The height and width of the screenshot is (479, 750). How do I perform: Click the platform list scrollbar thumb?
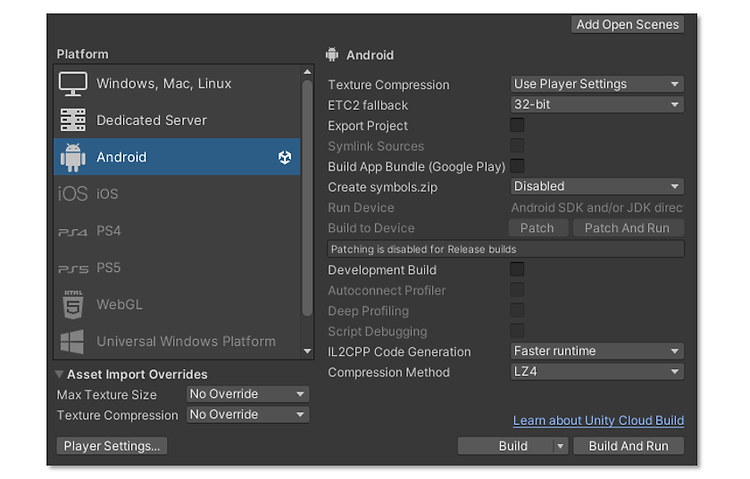pos(307,198)
